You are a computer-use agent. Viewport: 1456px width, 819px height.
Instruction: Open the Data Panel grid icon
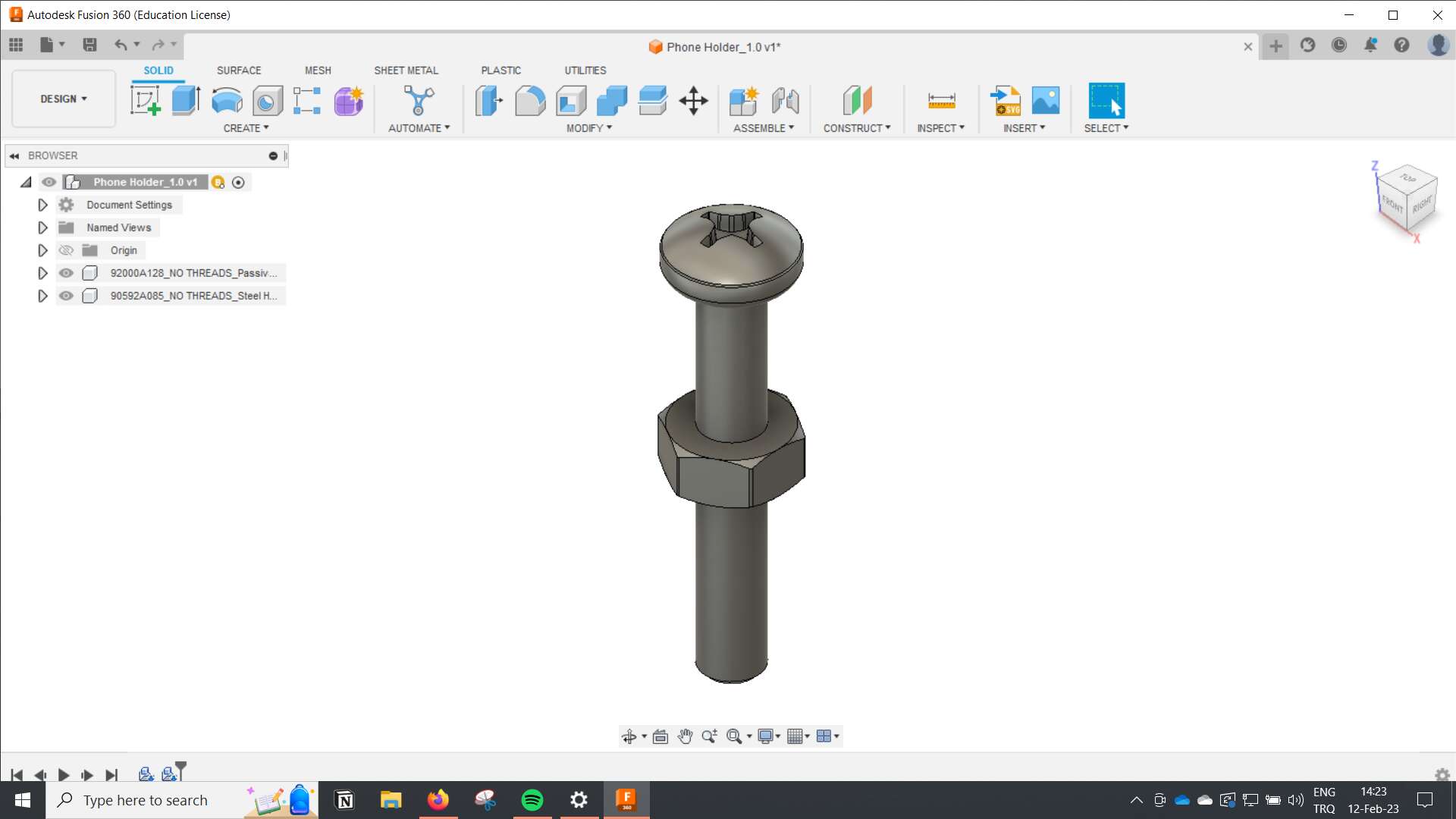[16, 45]
